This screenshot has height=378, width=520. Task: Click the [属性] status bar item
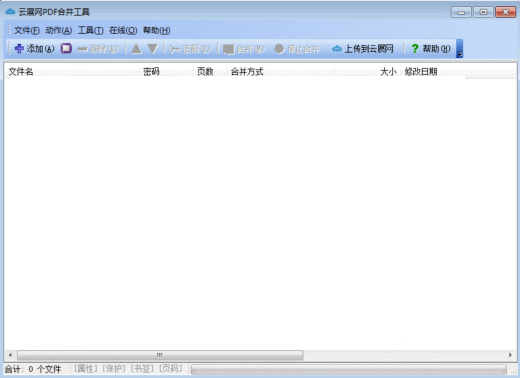click(86, 368)
